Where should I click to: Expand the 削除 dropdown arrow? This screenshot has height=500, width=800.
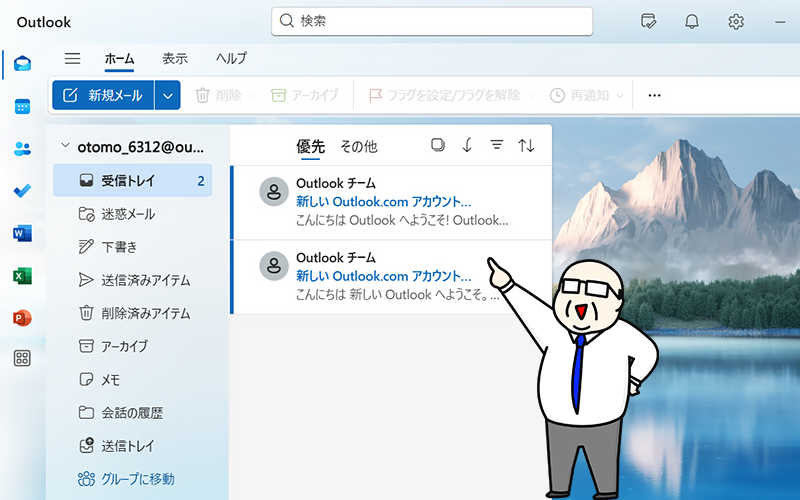[x=253, y=96]
